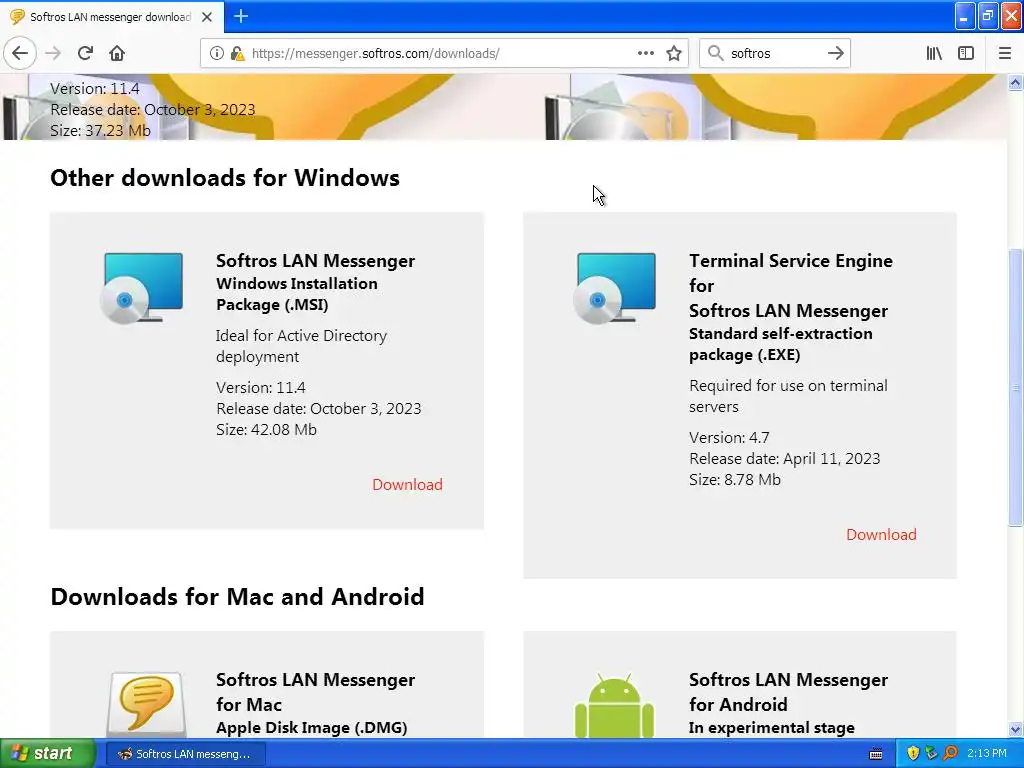
Task: Open the Windows Start menu
Action: 47,754
